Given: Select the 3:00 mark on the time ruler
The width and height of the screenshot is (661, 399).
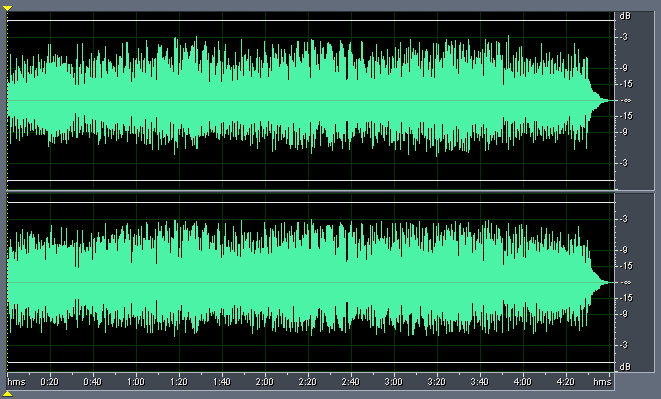Looking at the screenshot, I should [x=394, y=382].
